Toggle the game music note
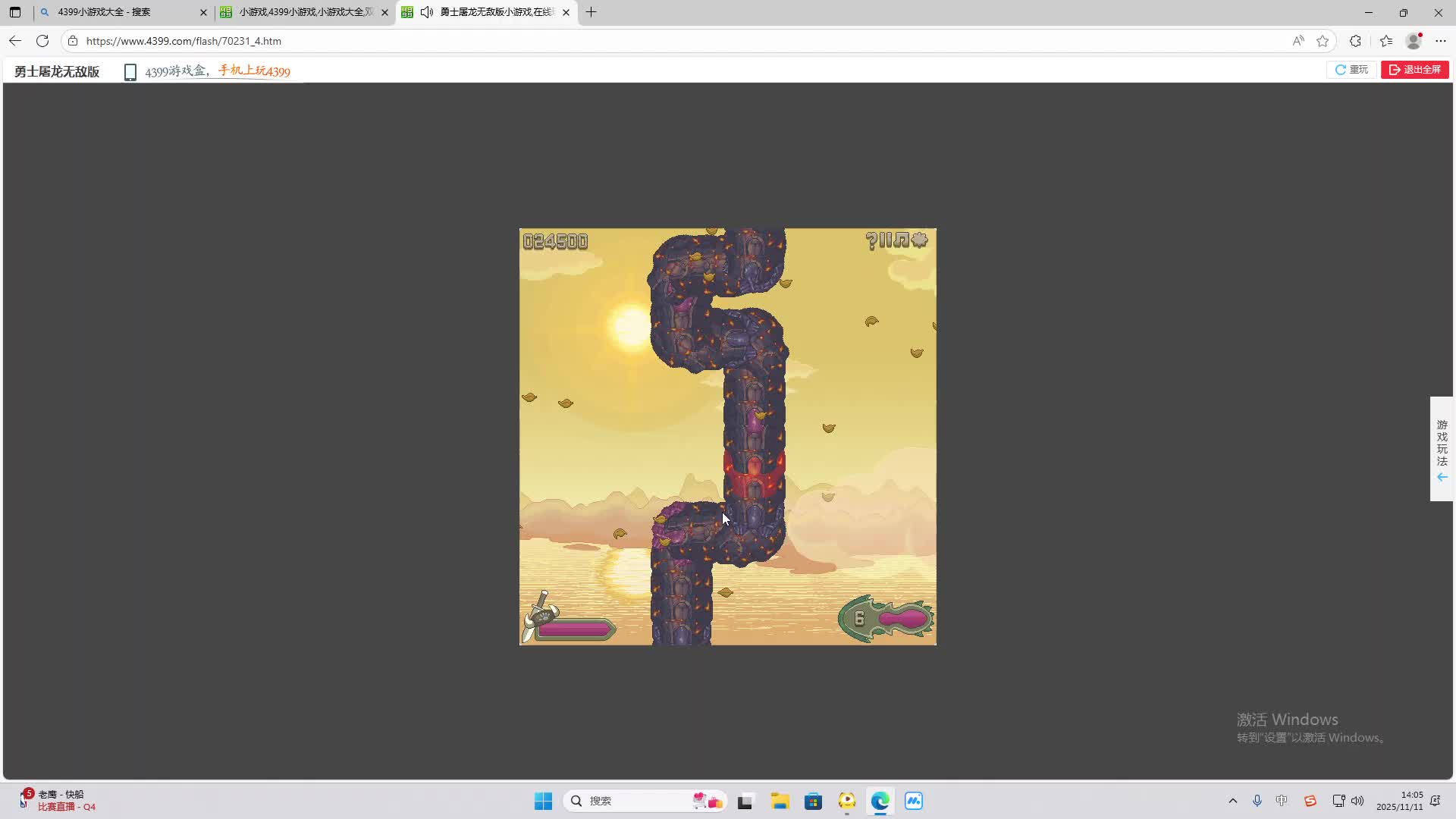Image resolution: width=1456 pixels, height=819 pixels. point(901,241)
